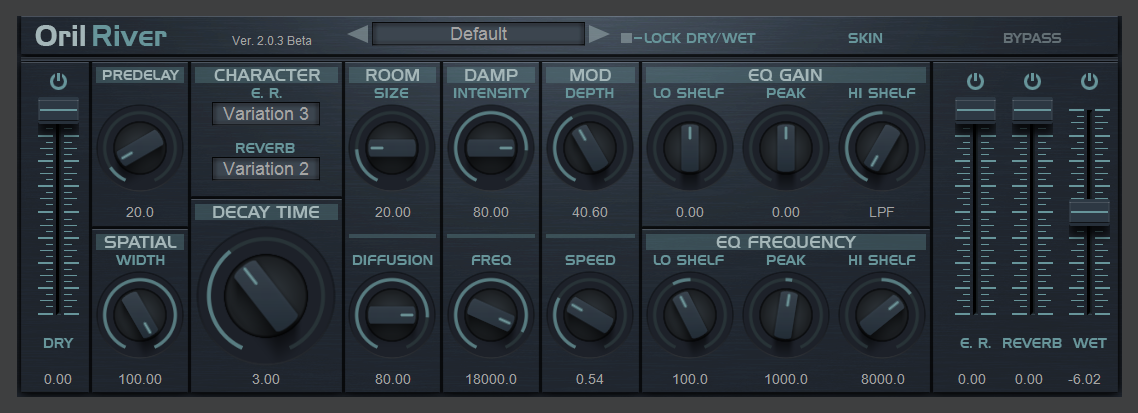Open the E. R. Variation 3 dropdown
1138x413 pixels.
pyautogui.click(x=266, y=114)
